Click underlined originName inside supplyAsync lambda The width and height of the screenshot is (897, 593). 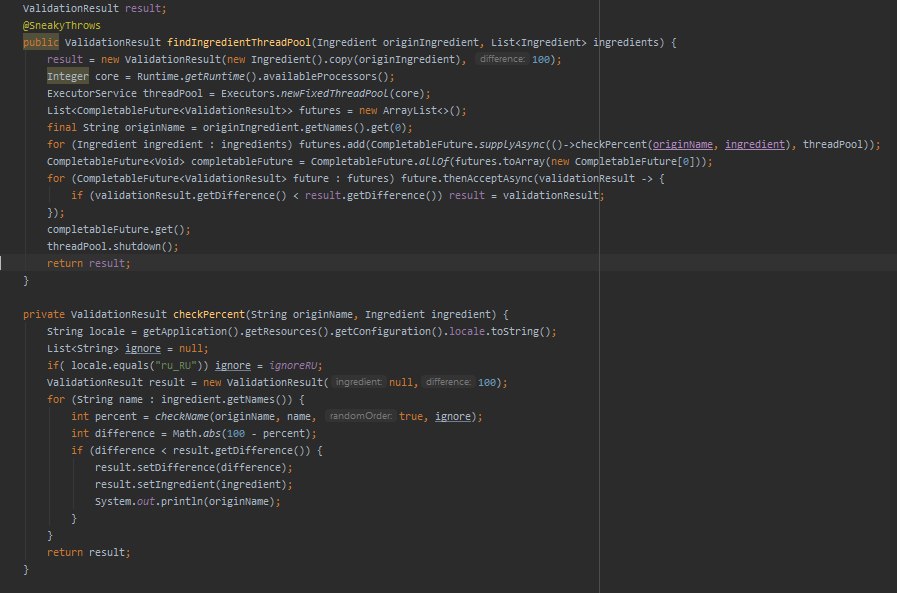point(683,145)
